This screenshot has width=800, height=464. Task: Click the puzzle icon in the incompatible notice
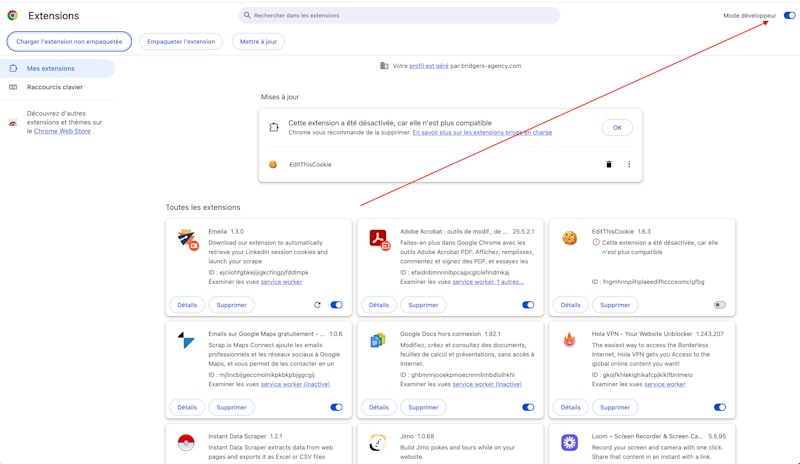coord(274,127)
